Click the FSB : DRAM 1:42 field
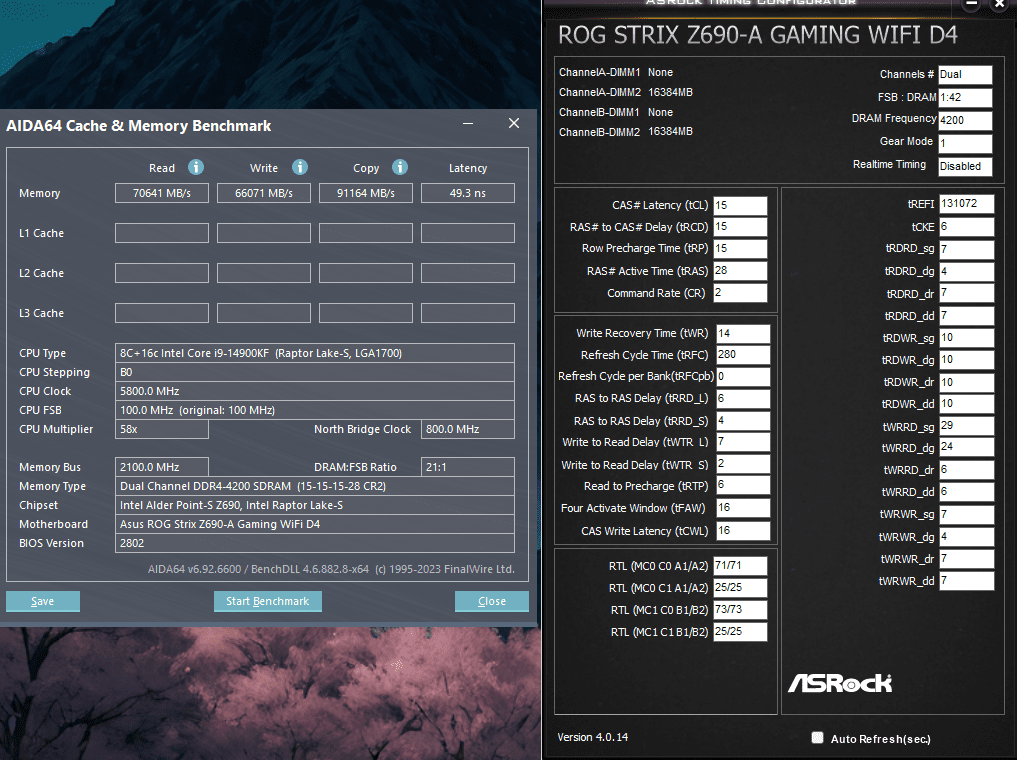Viewport: 1017px width, 760px height. tap(965, 97)
